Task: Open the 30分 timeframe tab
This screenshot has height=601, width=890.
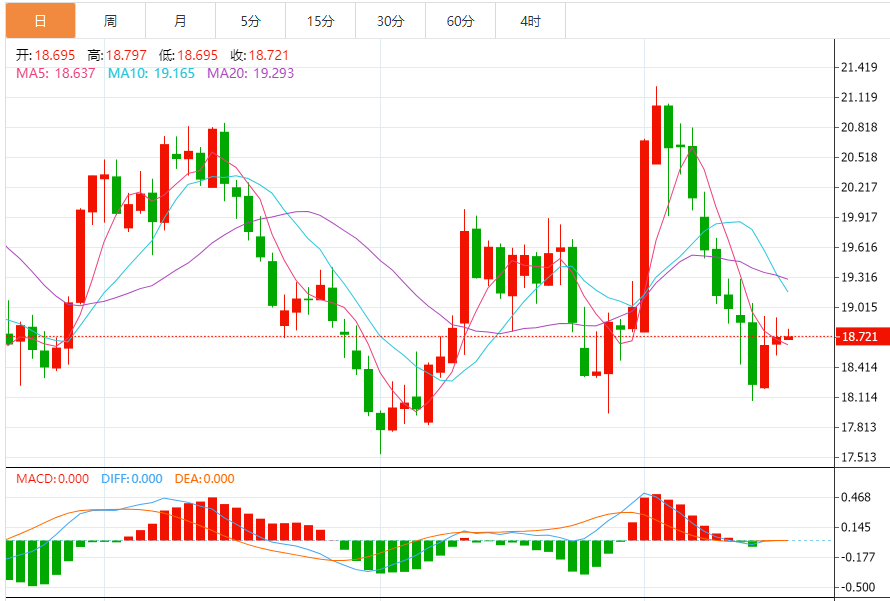Action: 391,21
